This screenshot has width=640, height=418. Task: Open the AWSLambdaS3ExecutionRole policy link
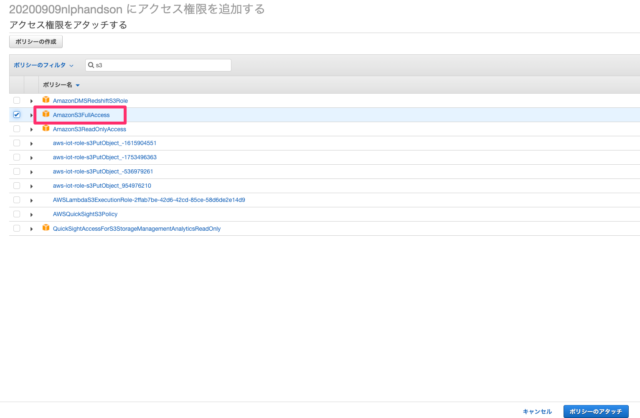(149, 200)
